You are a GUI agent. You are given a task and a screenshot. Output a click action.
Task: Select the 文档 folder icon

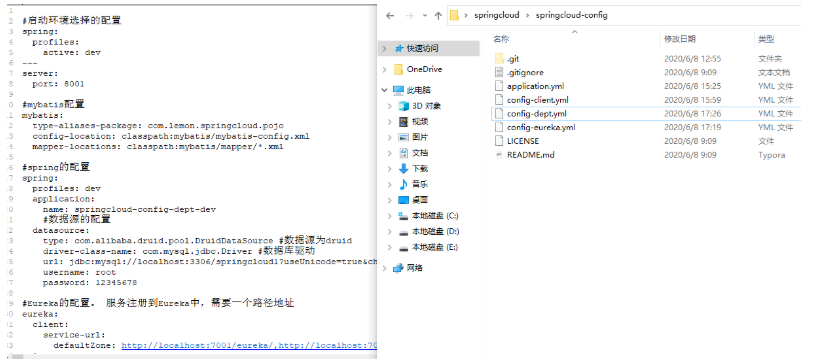[x=403, y=153]
